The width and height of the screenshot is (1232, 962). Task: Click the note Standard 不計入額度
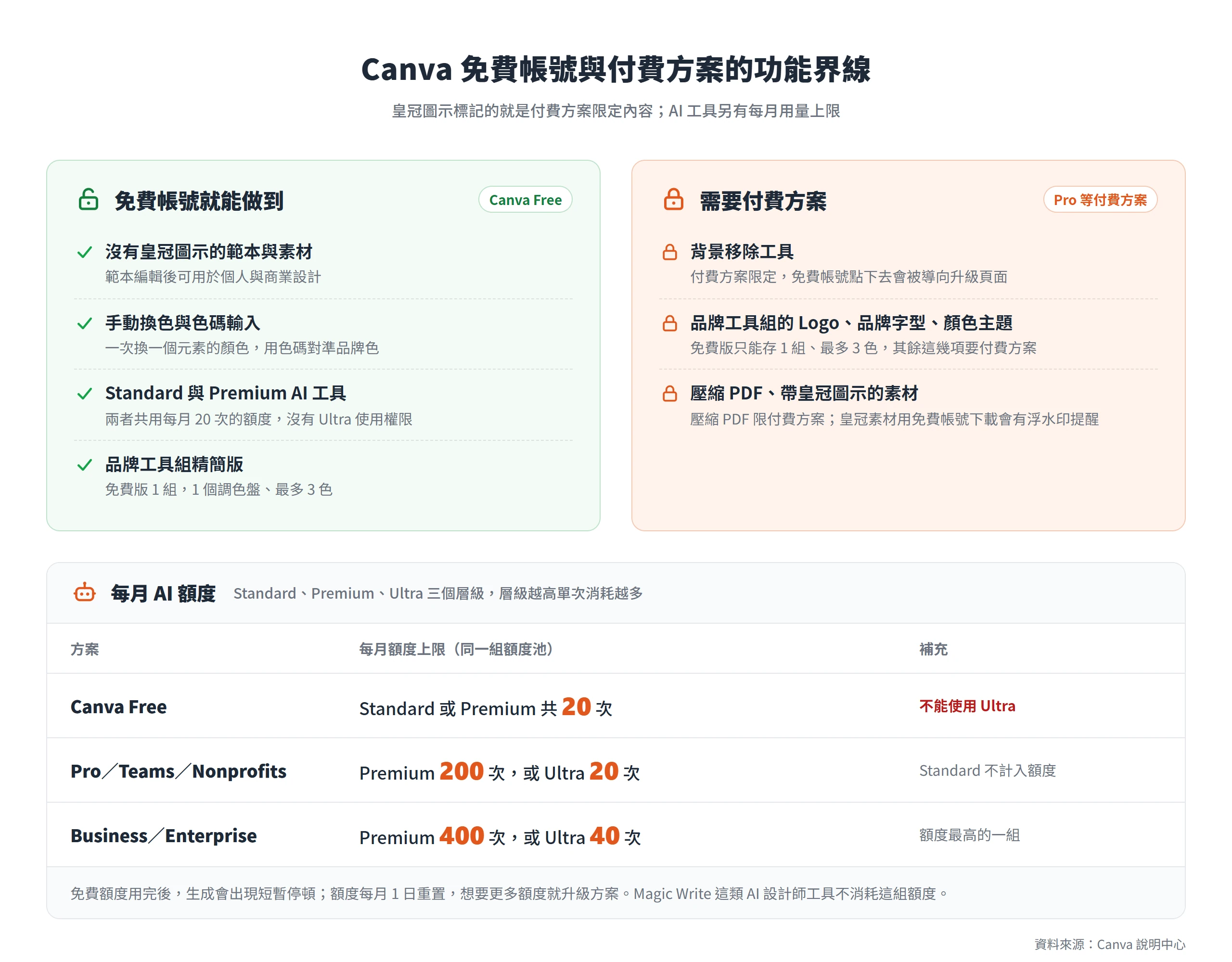pyautogui.click(x=987, y=770)
